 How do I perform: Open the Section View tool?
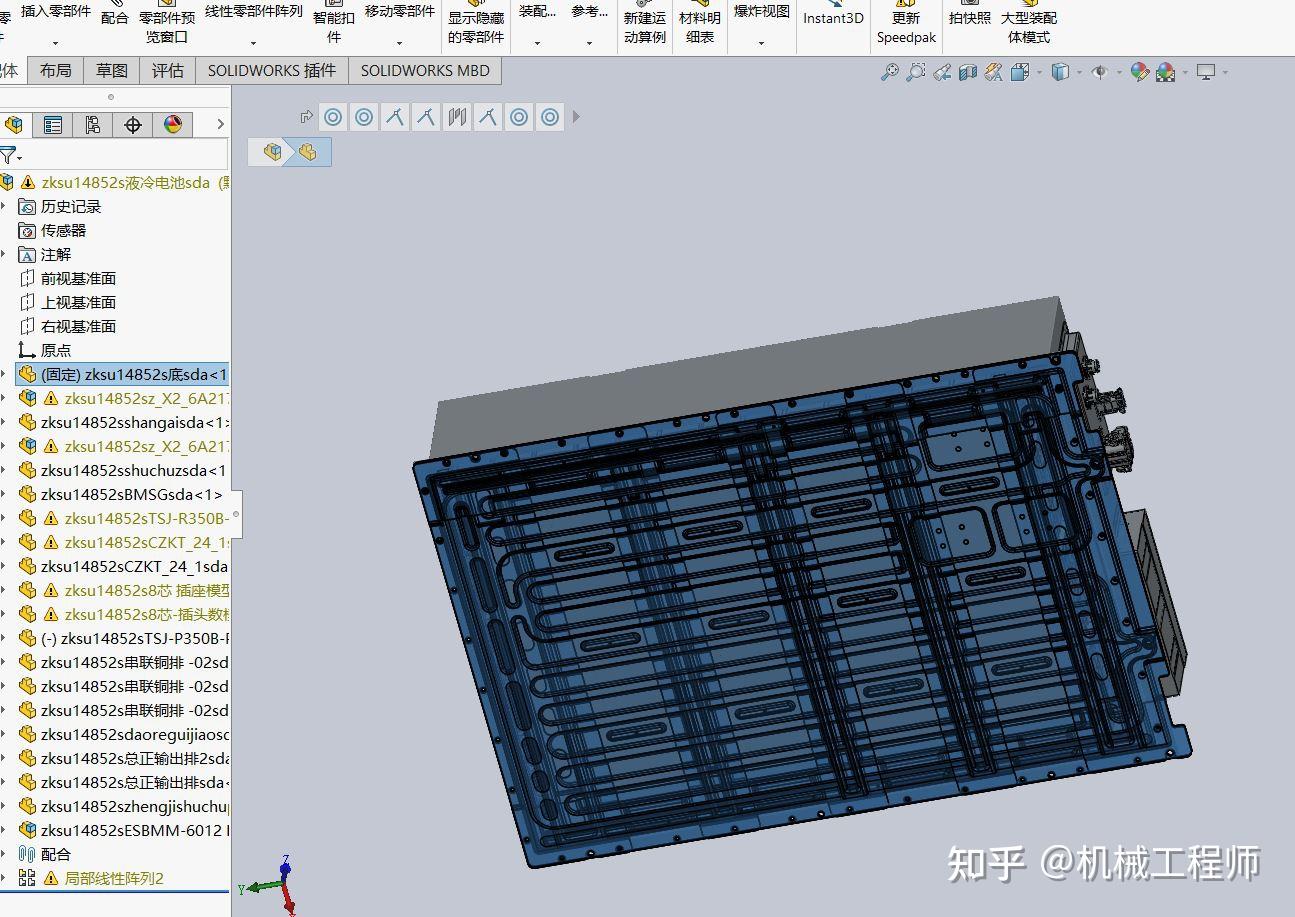coord(966,72)
